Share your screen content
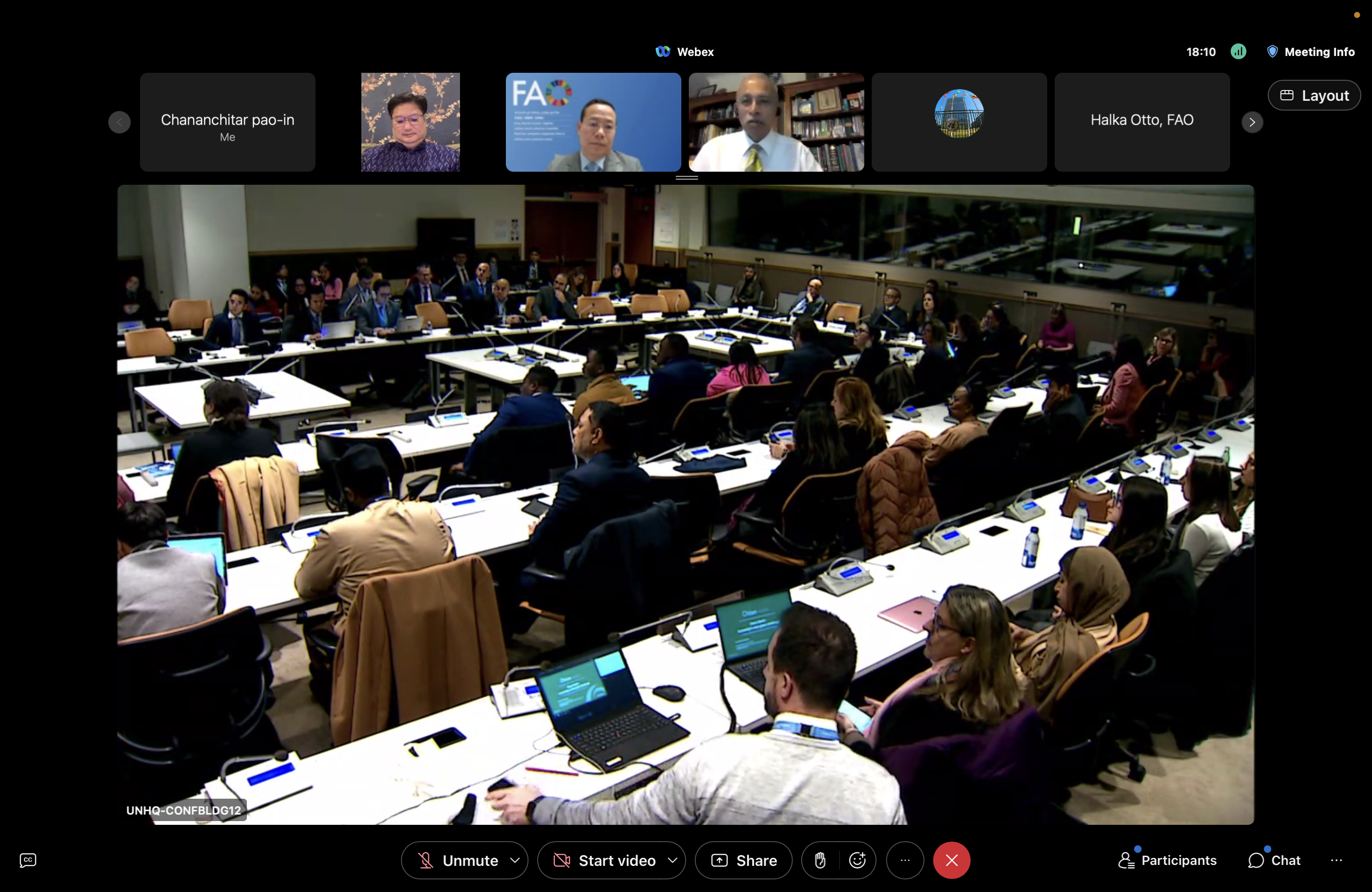This screenshot has height=892, width=1372. 743,860
